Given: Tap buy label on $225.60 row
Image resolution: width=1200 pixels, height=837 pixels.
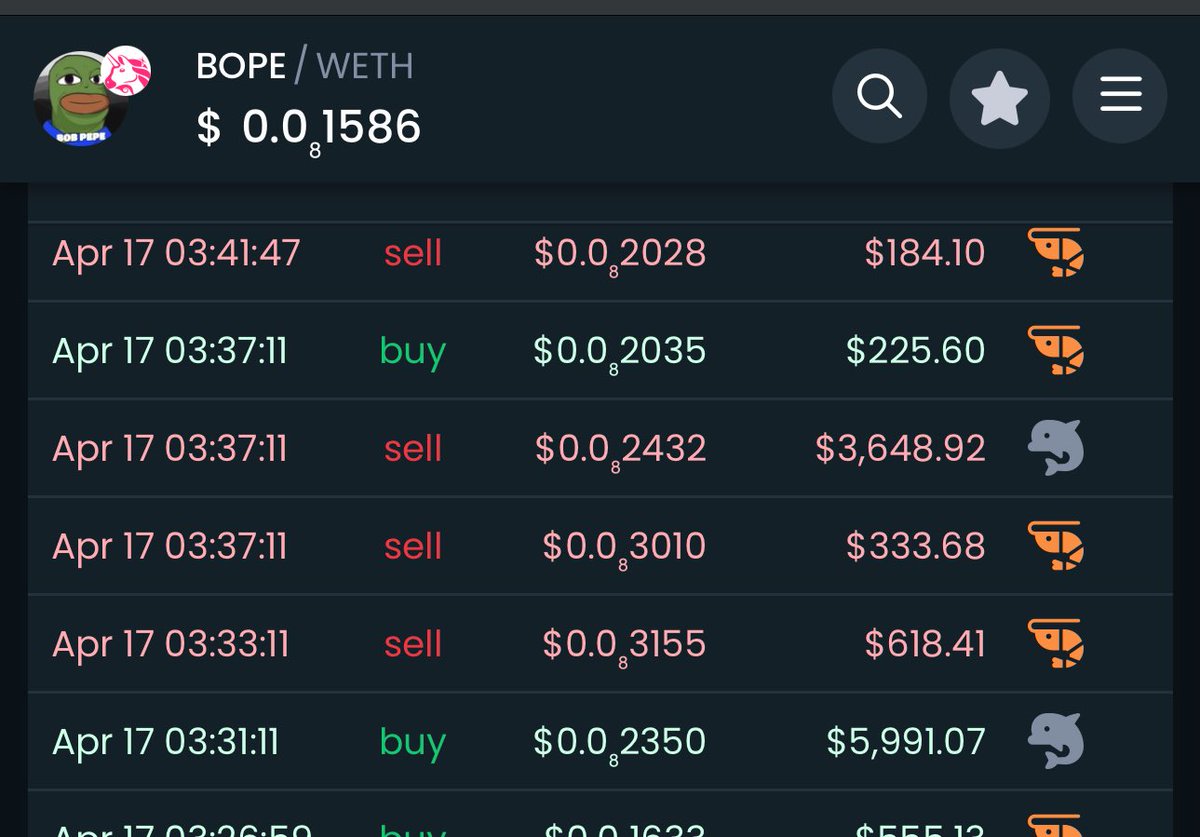Looking at the screenshot, I should pos(413,353).
